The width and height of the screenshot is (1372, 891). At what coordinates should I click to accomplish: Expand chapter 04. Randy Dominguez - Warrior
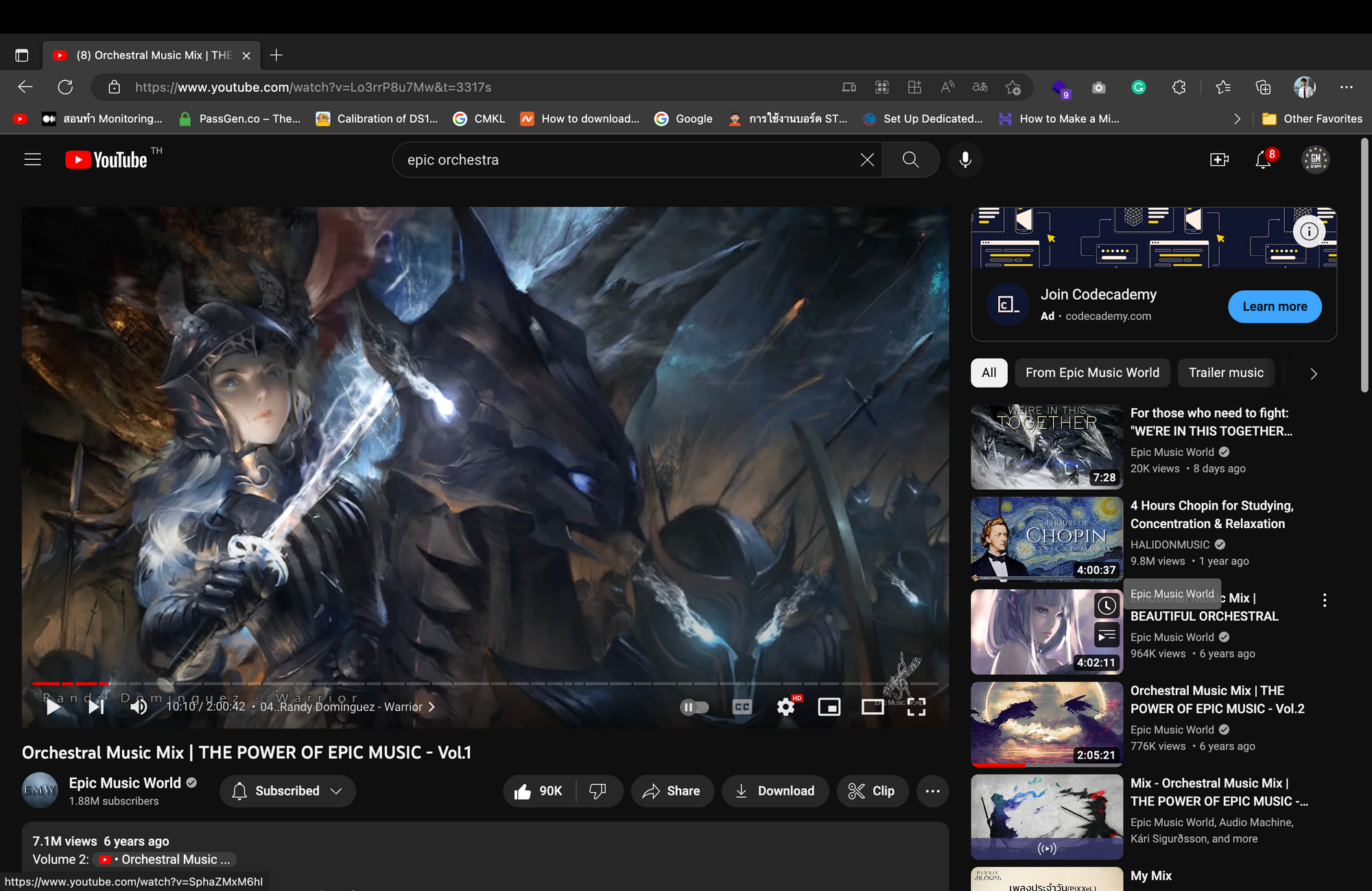[x=347, y=706]
